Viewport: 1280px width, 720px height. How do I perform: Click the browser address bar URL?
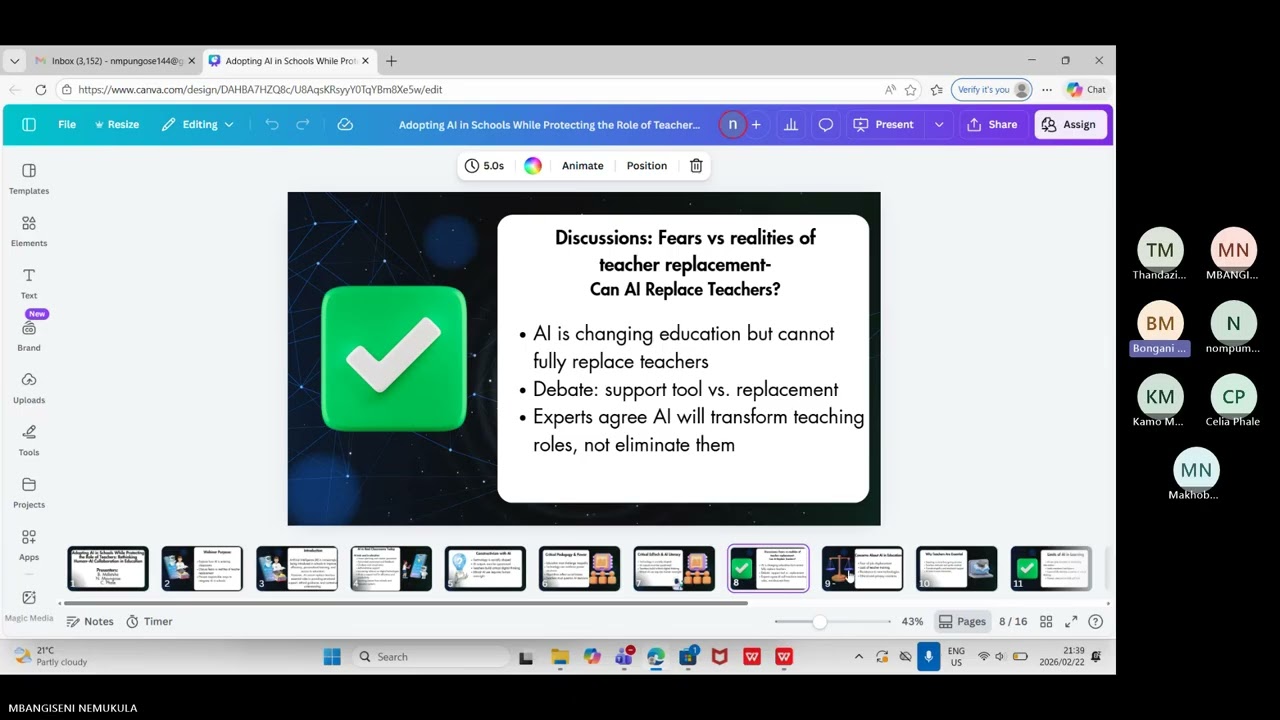[260, 90]
